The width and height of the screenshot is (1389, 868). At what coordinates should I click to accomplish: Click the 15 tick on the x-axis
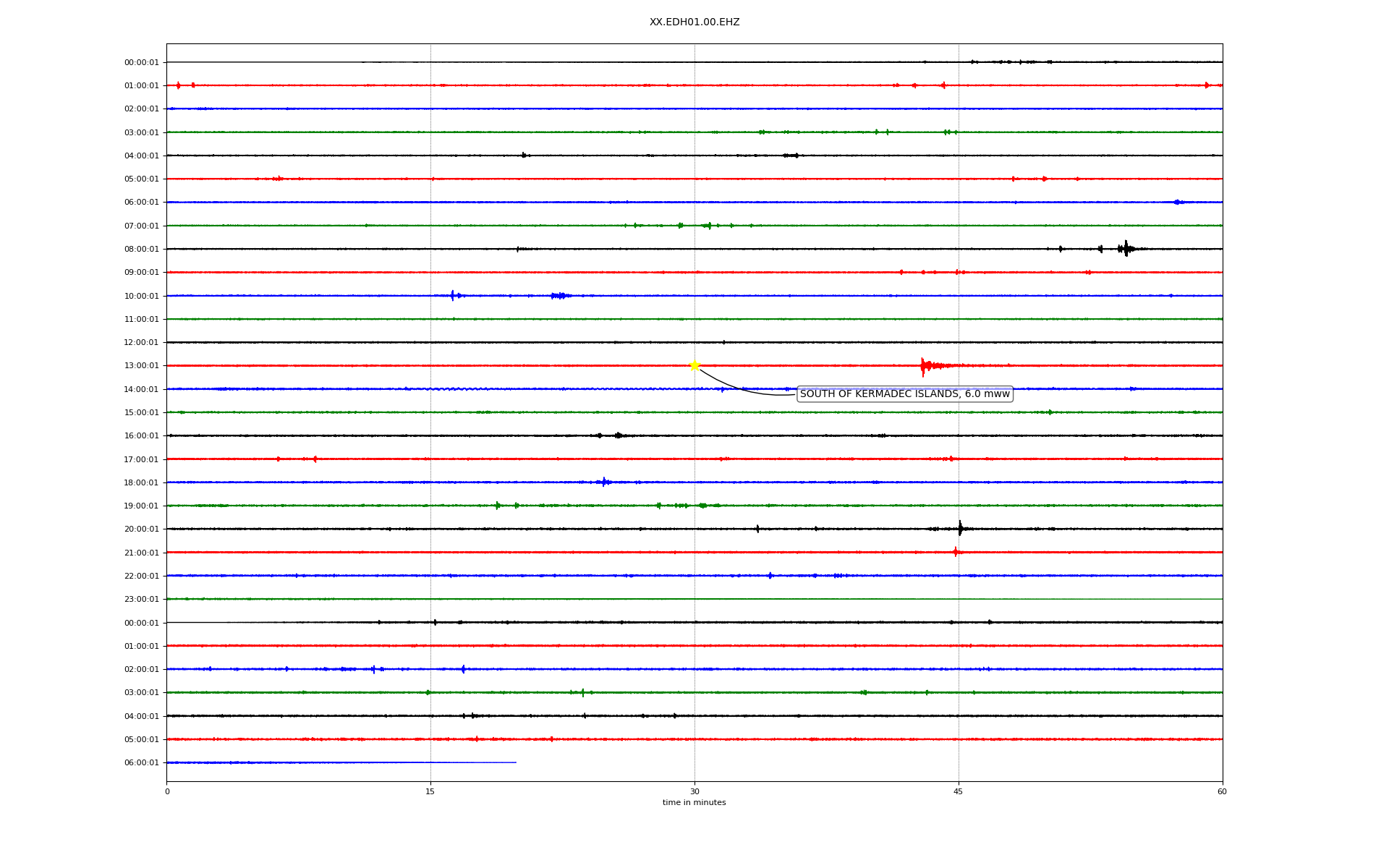point(430,791)
